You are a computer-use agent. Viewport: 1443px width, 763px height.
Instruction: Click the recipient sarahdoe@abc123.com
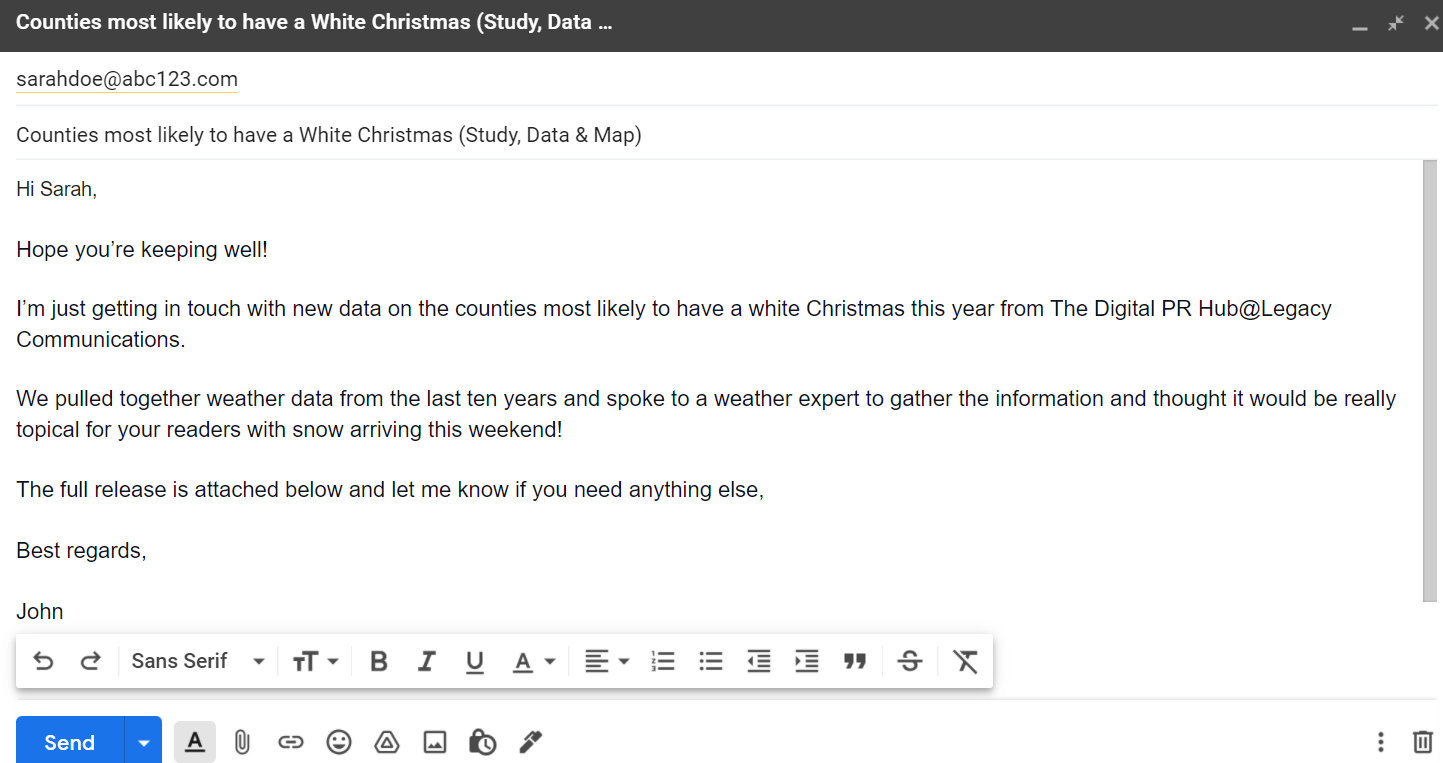[127, 79]
